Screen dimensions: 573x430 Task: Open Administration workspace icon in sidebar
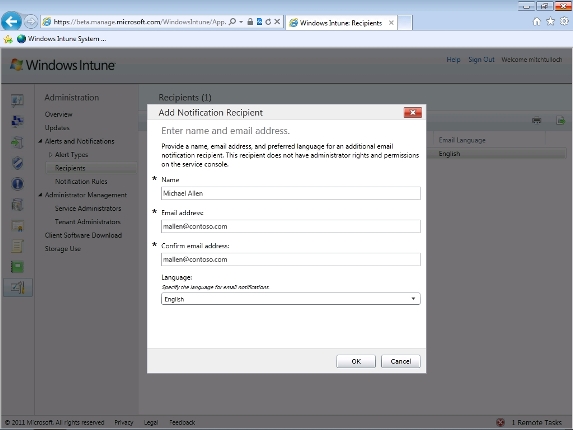18,288
